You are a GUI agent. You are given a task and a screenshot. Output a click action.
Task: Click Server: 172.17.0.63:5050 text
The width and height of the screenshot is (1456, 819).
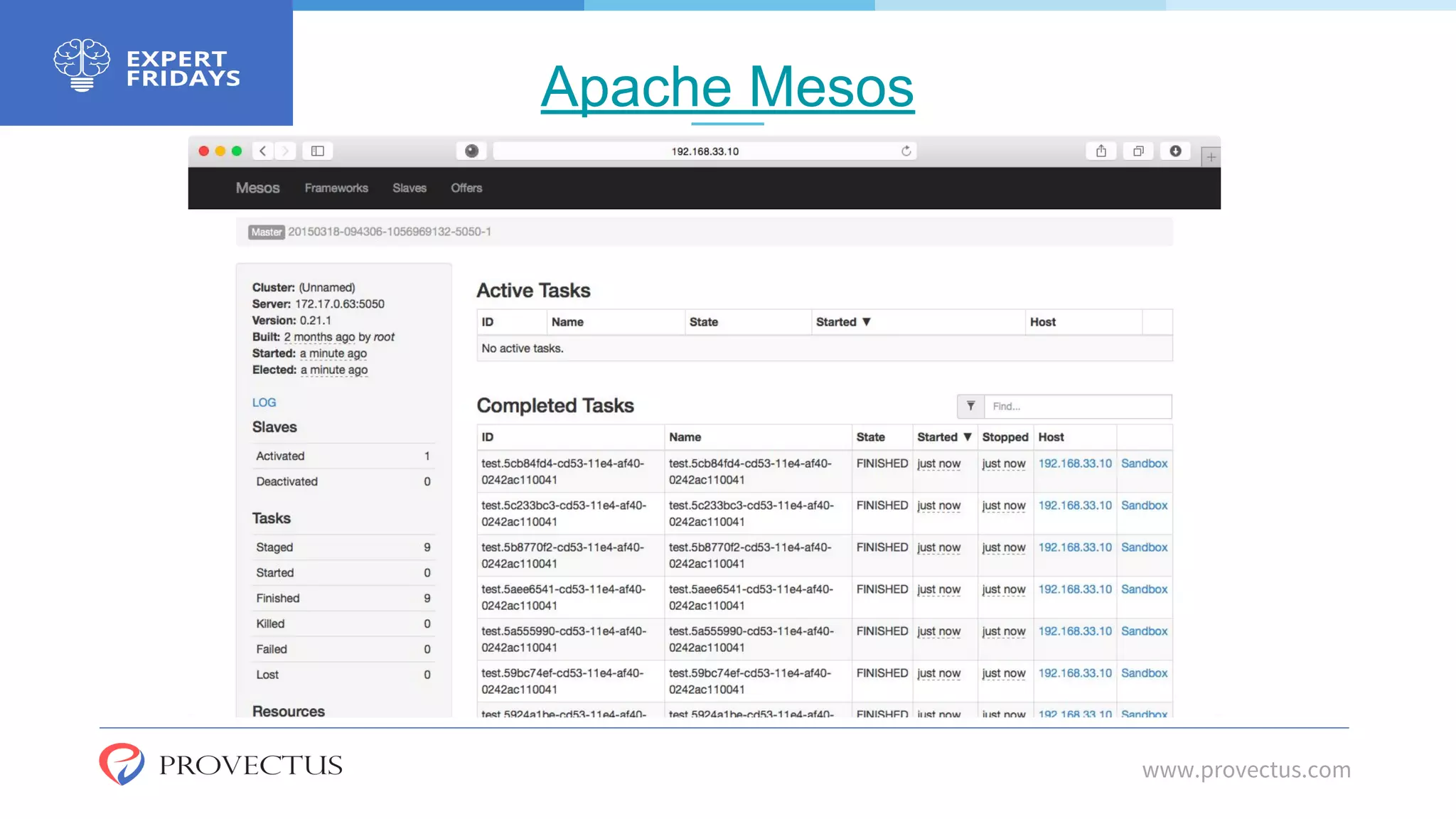tap(318, 304)
